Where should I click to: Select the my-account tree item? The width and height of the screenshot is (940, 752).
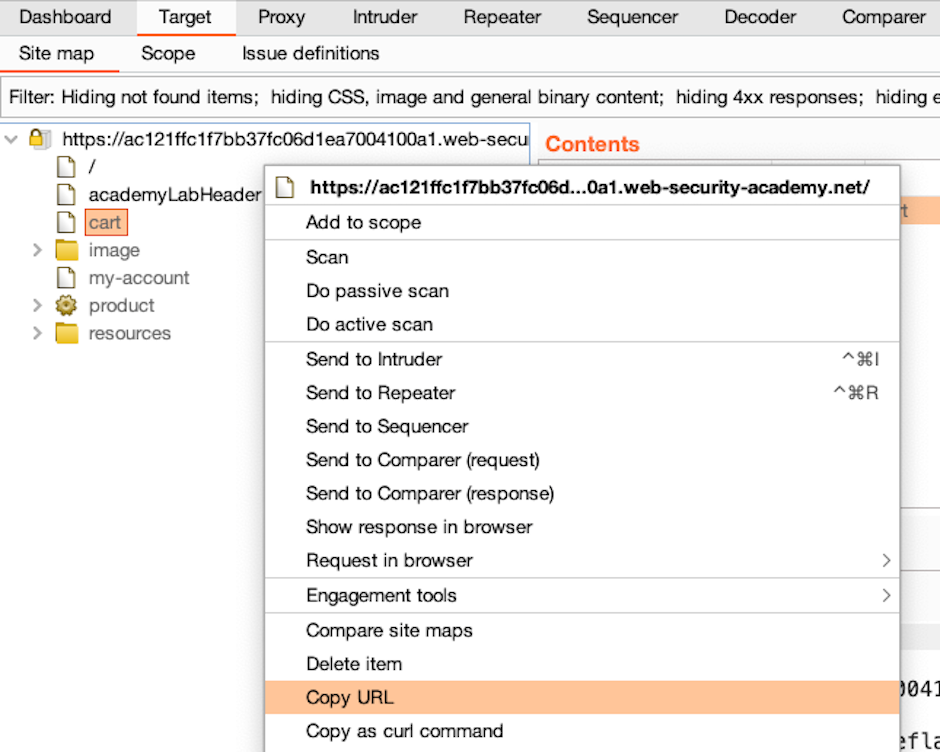(x=138, y=278)
